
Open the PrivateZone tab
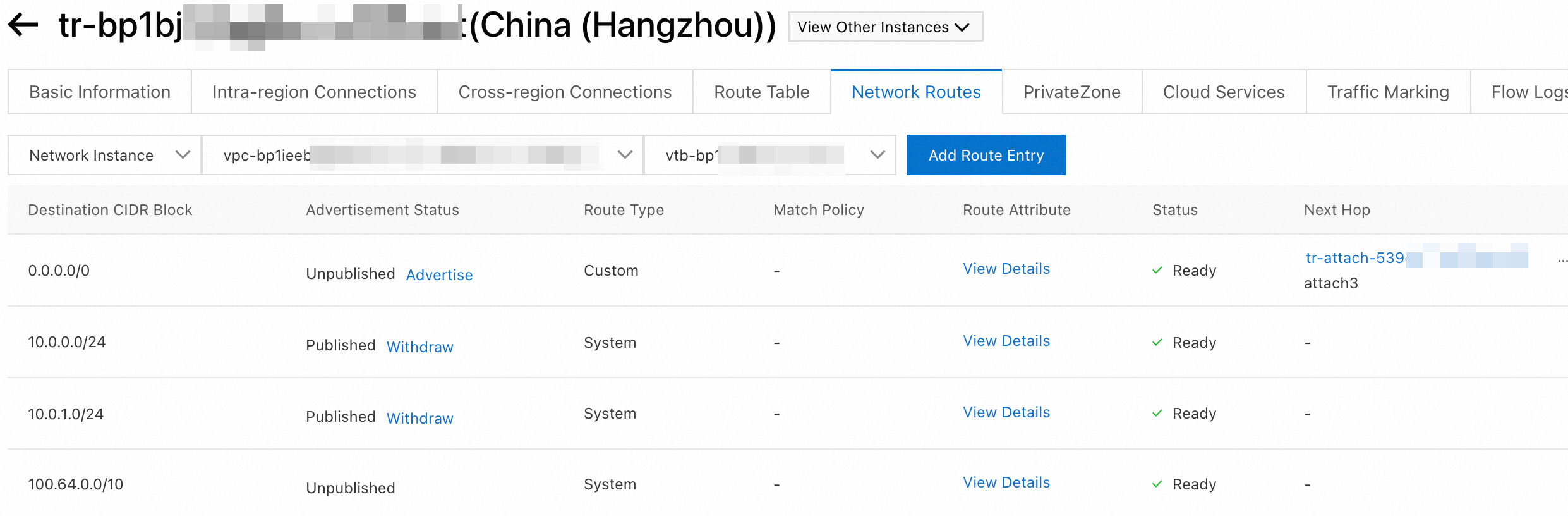(1071, 92)
